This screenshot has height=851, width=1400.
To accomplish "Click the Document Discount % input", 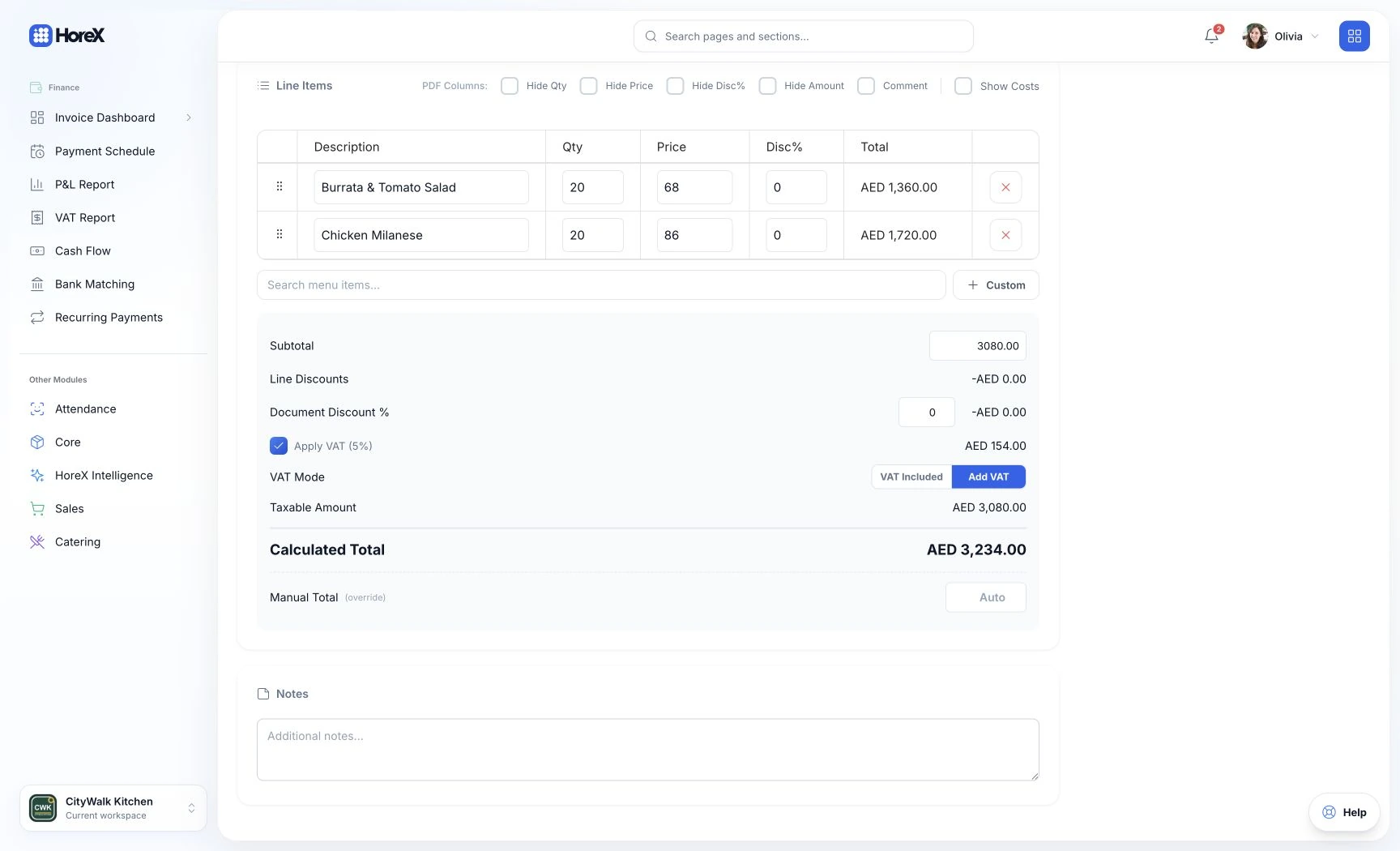I will 926,412.
